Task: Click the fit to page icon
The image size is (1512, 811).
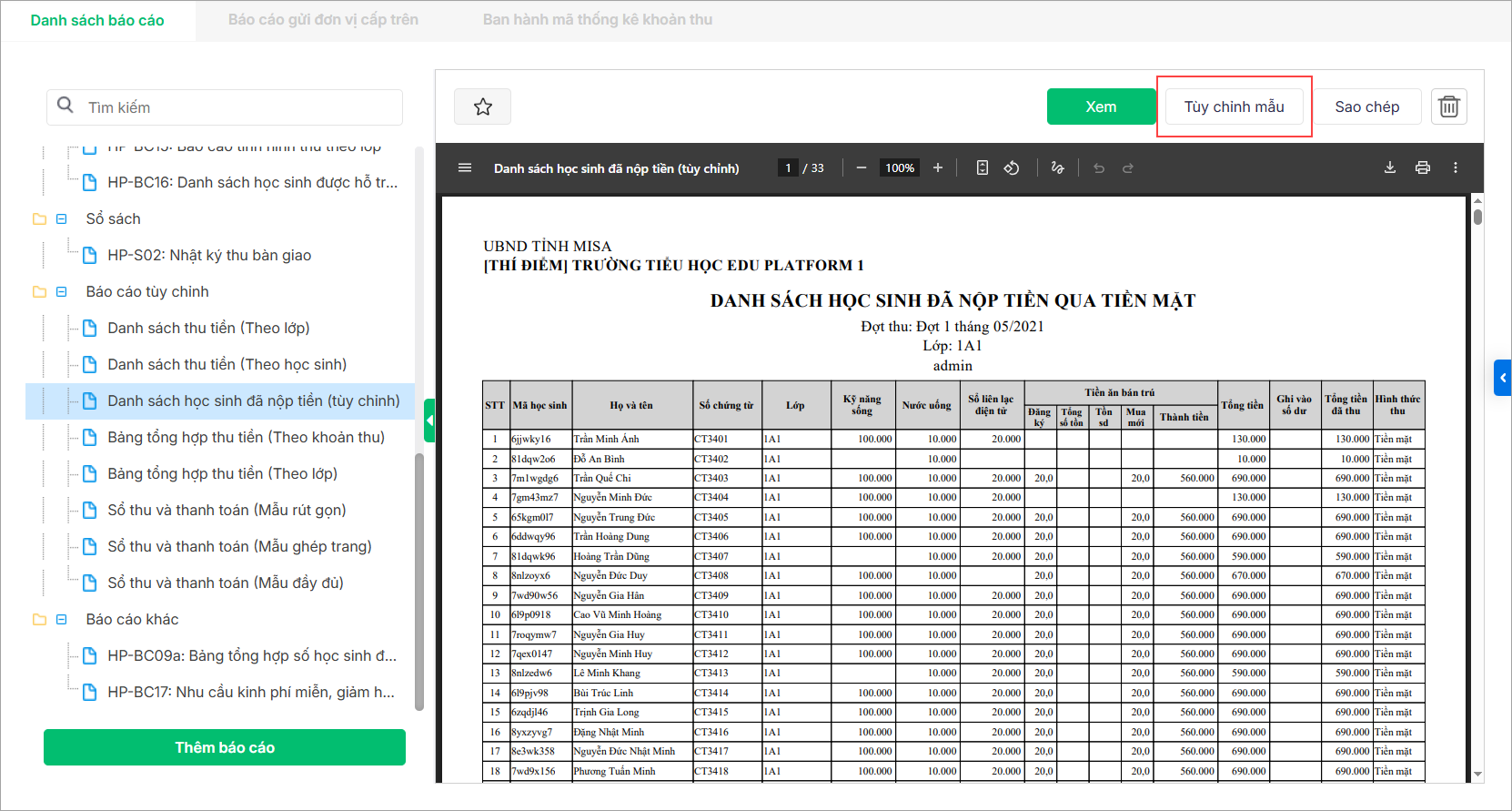Action: 983,167
